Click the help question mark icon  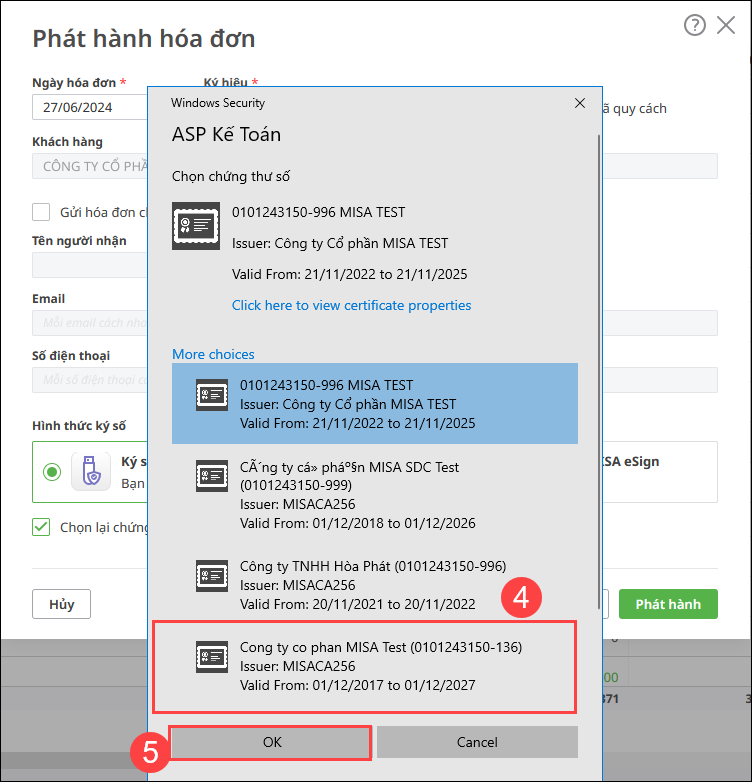[695, 26]
